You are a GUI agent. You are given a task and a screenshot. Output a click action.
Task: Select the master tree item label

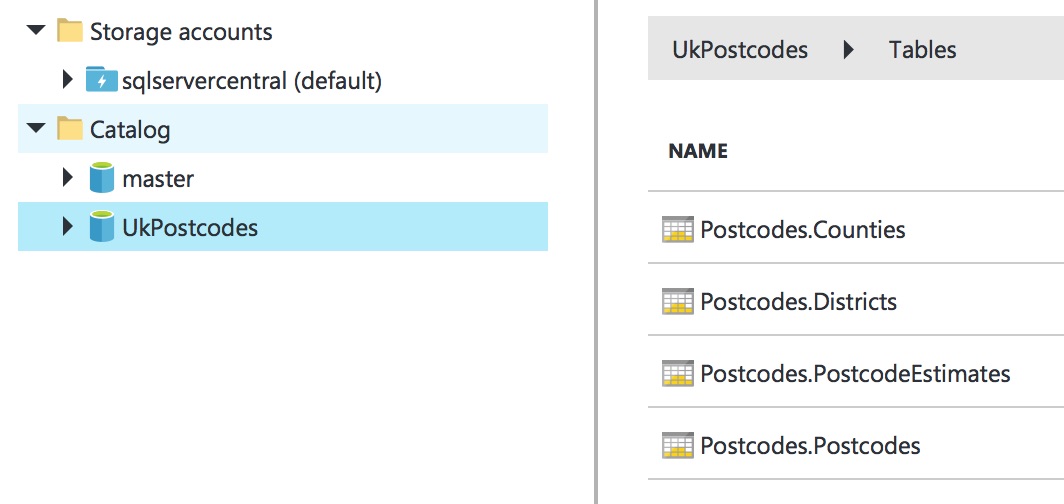pyautogui.click(x=158, y=179)
